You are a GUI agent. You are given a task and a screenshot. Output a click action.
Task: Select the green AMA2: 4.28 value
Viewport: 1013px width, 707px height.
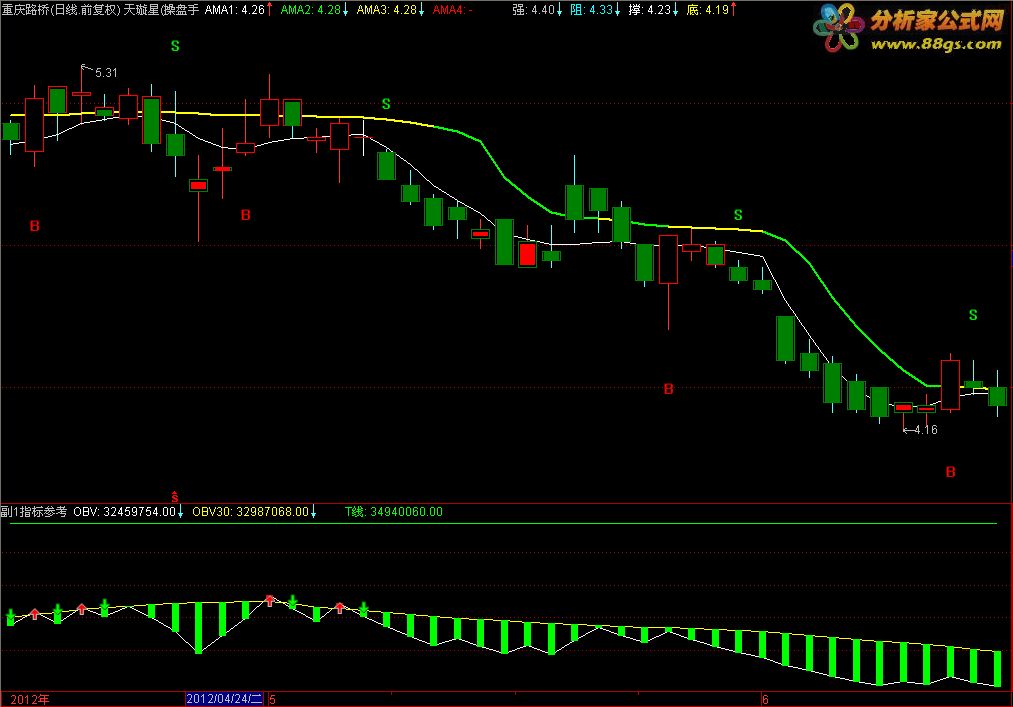click(311, 10)
